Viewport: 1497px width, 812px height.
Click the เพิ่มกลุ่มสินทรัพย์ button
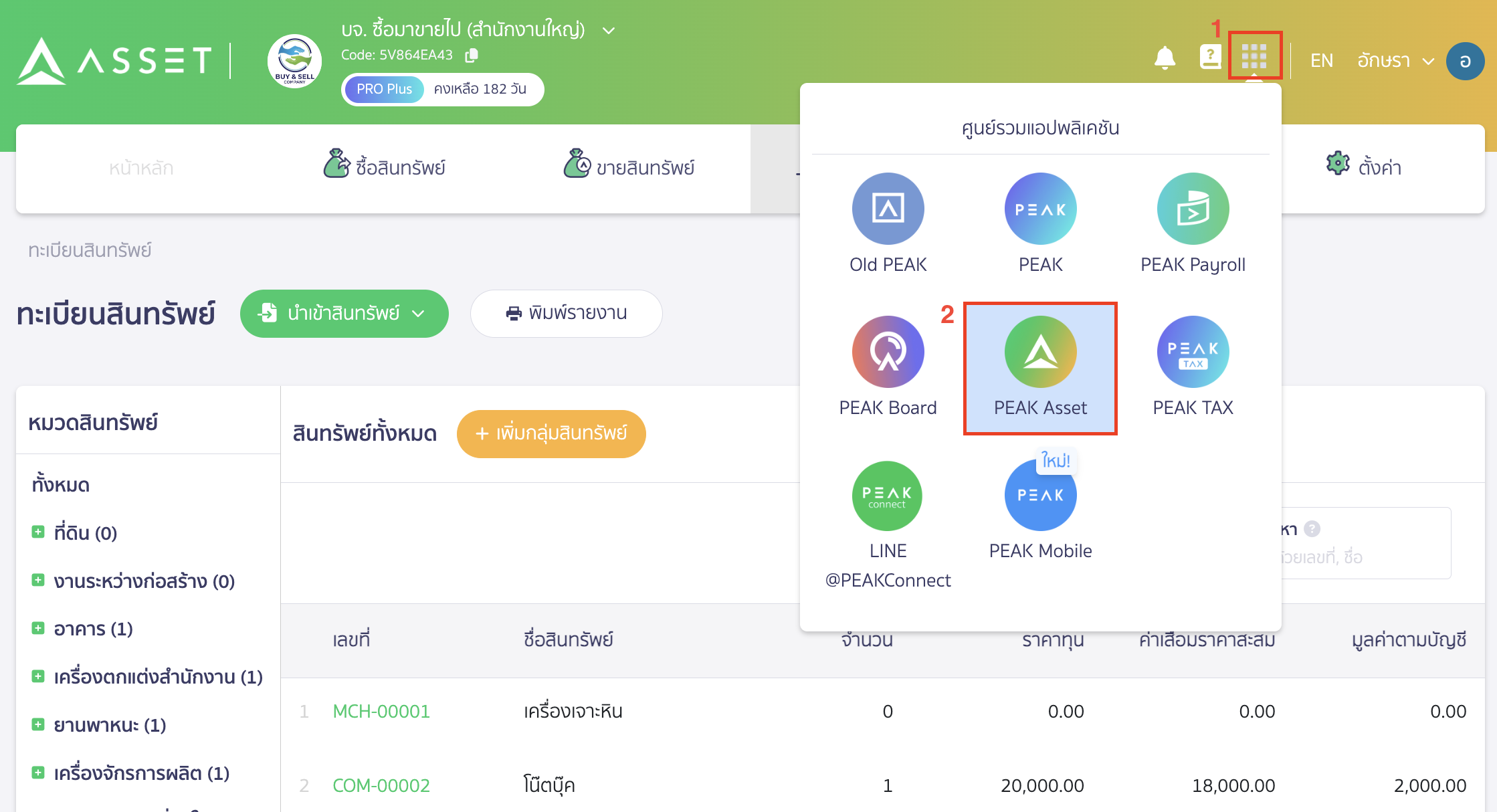[x=551, y=433]
